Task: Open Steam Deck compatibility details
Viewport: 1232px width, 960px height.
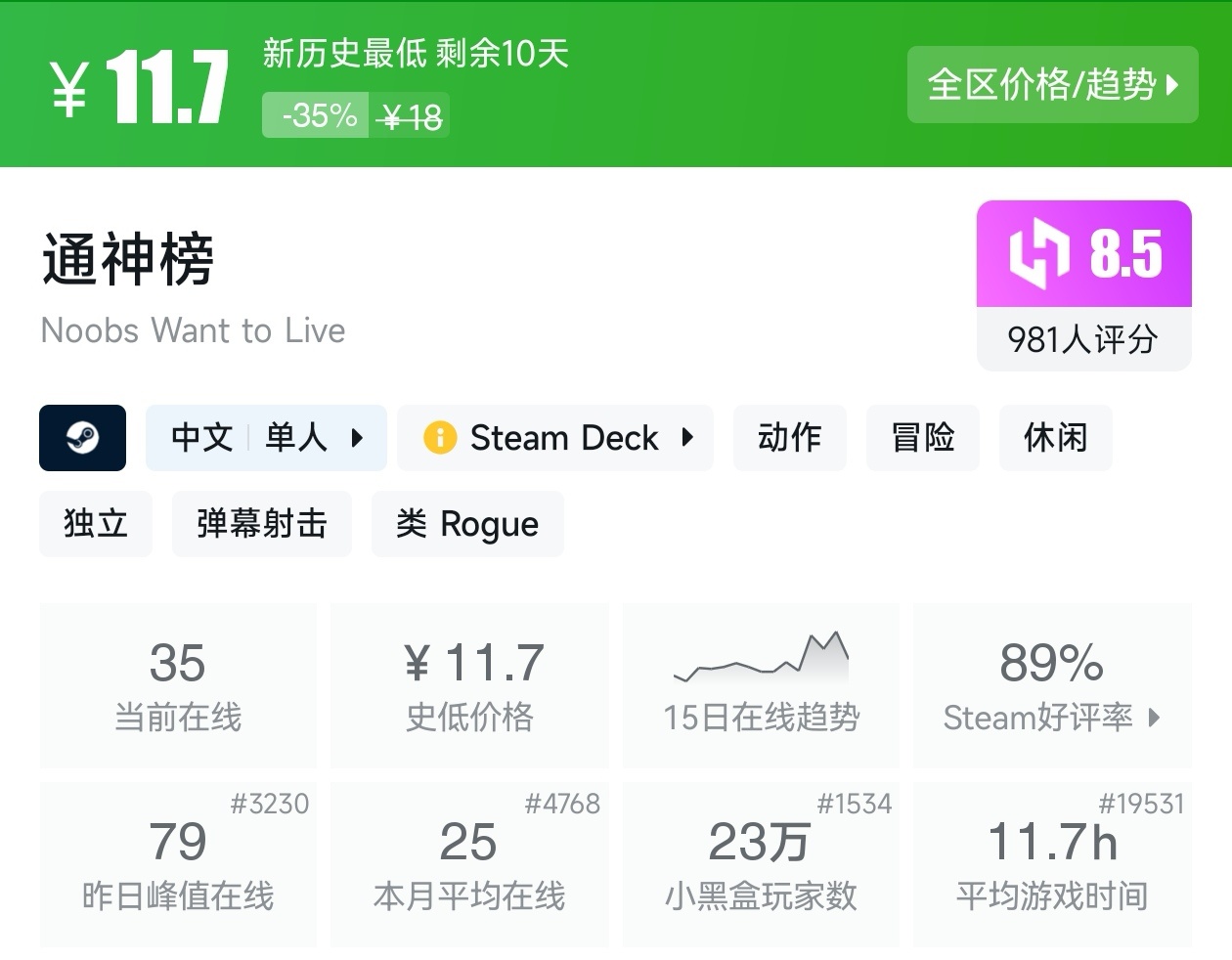Action: point(555,438)
